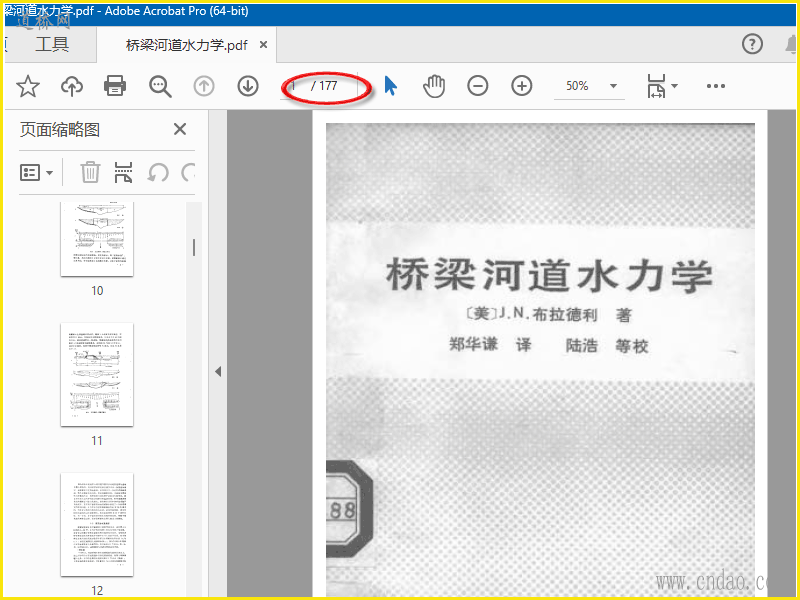Print the document with printer icon

click(115, 86)
